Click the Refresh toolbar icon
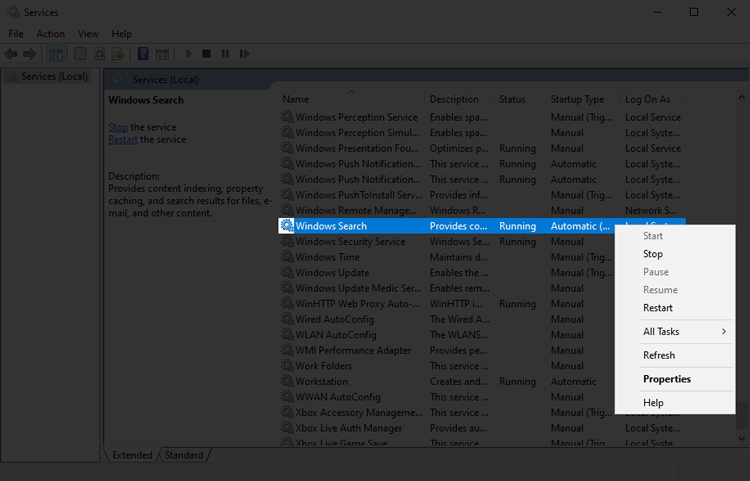750x481 pixels. click(99, 54)
